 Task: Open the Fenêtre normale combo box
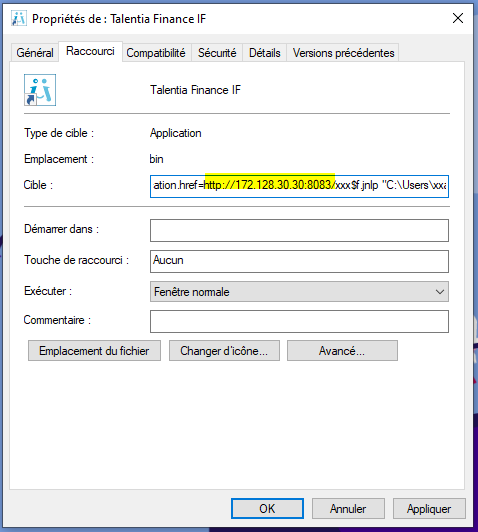tap(299, 292)
